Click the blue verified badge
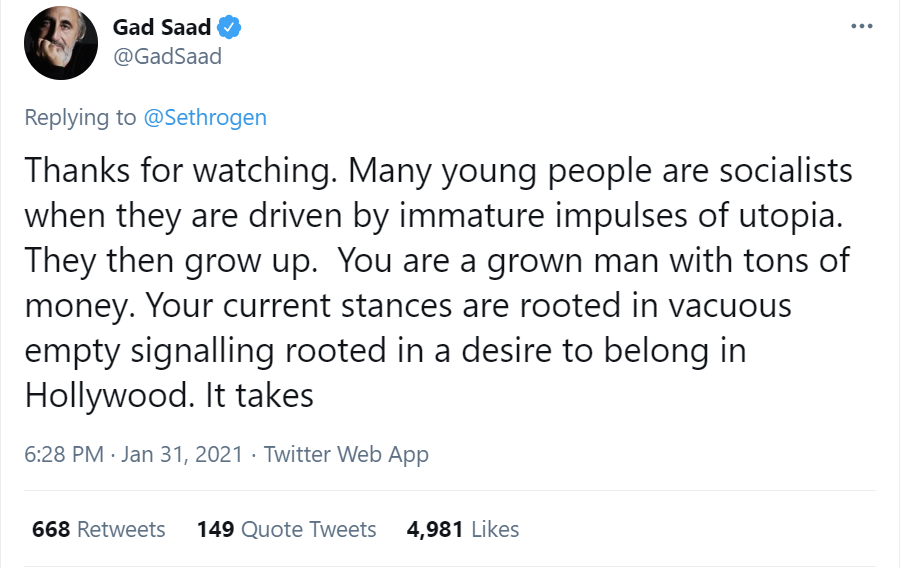 click(231, 28)
